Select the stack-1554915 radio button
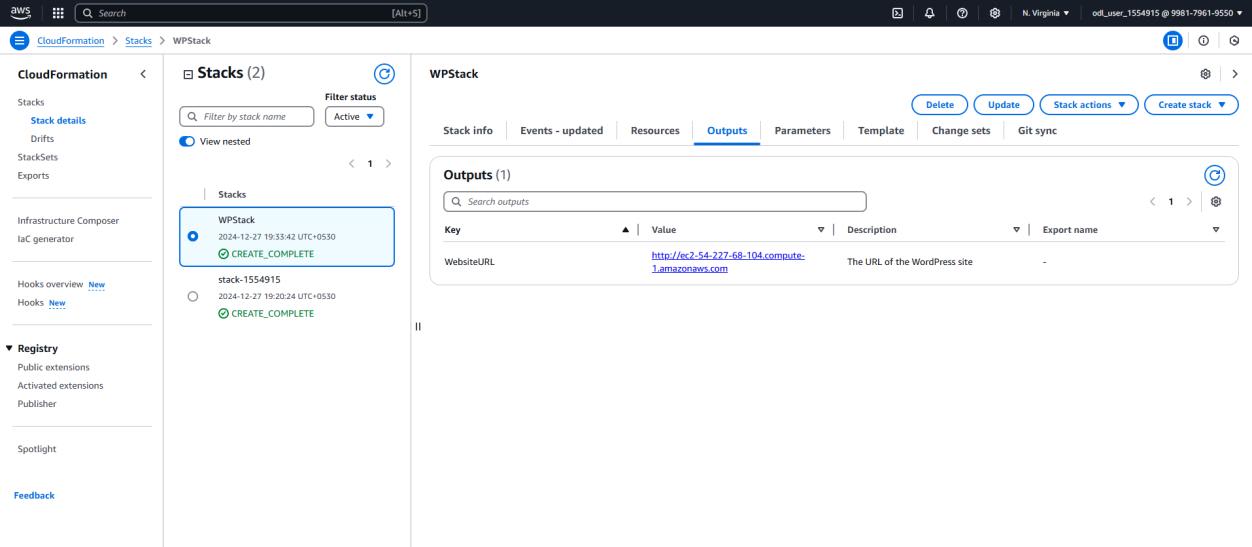The width and height of the screenshot is (1252, 547). tap(192, 296)
